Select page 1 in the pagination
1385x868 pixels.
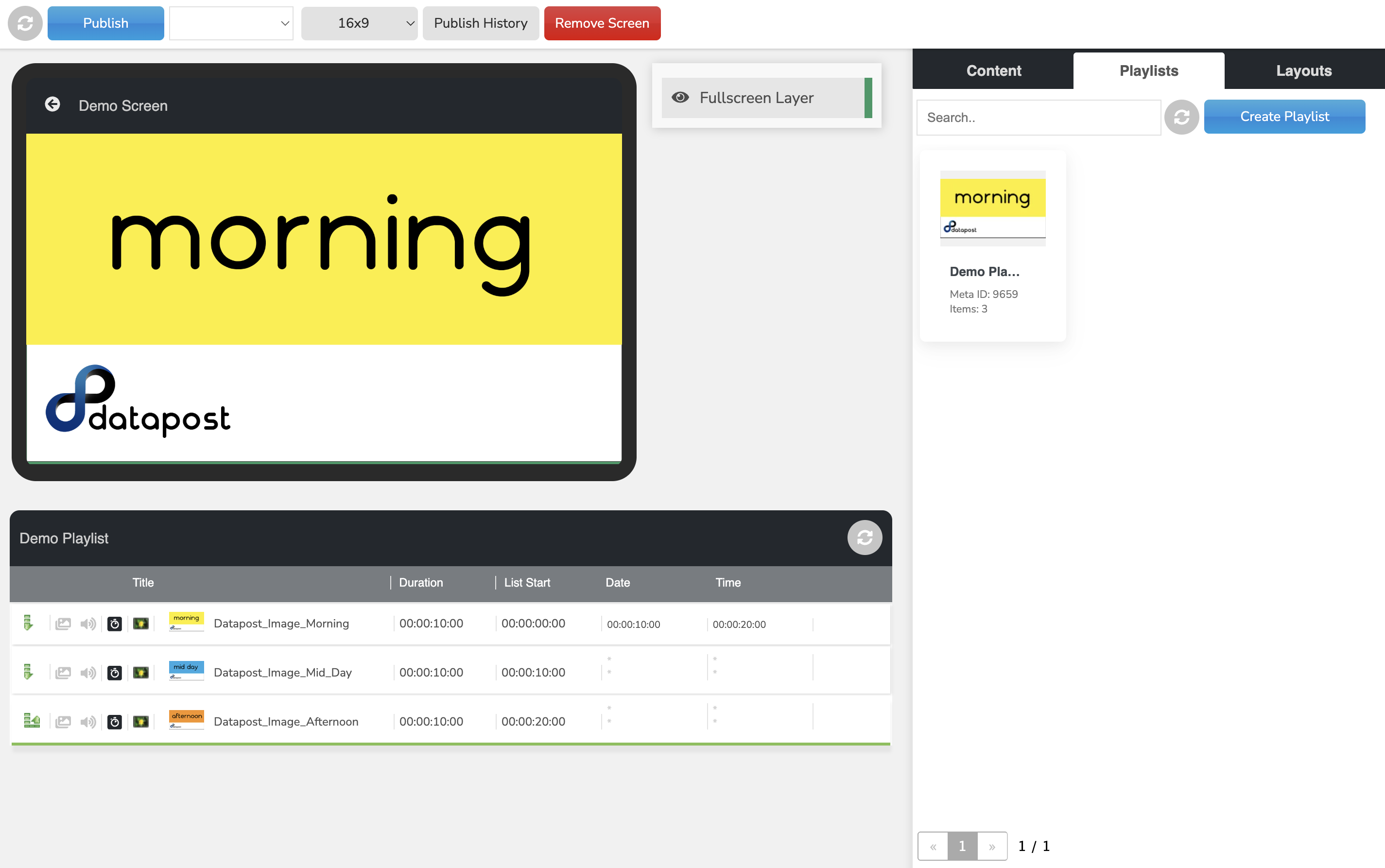point(963,846)
